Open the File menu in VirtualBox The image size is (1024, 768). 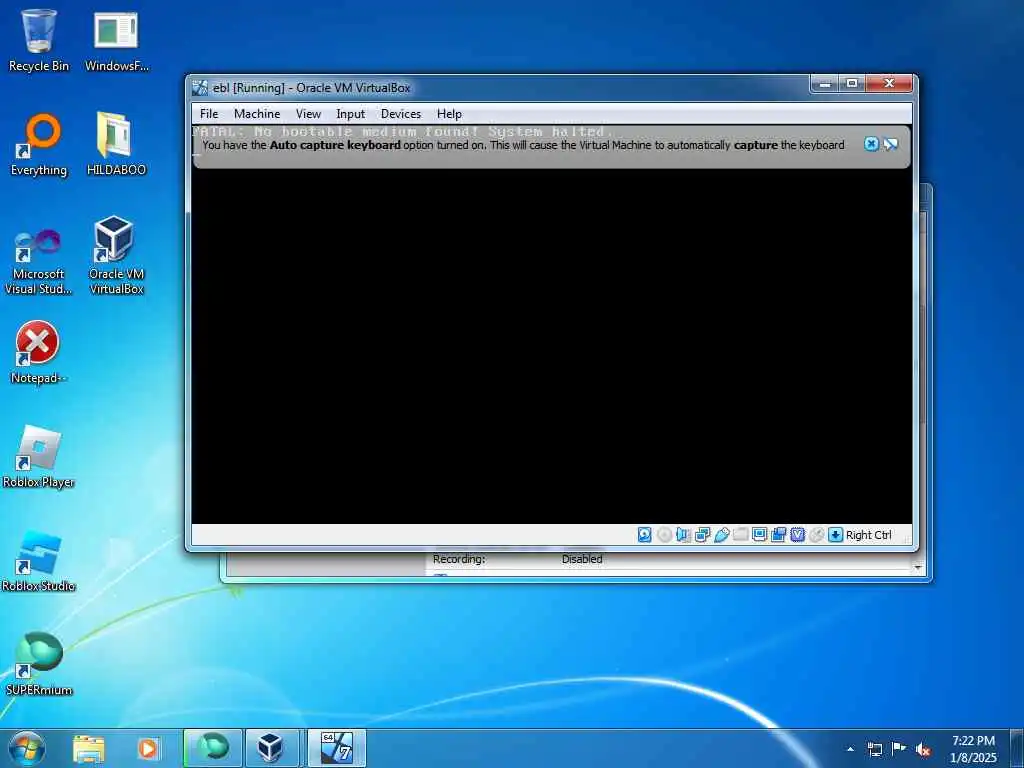pyautogui.click(x=209, y=114)
